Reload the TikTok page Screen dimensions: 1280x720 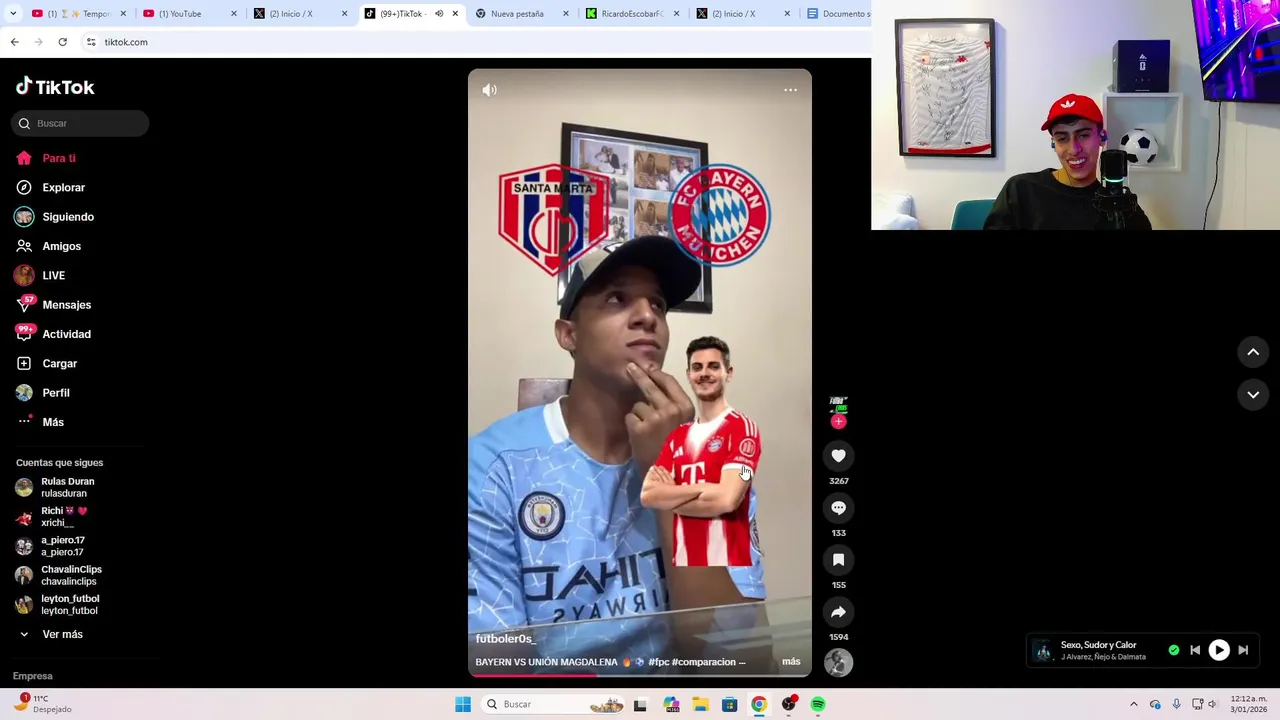point(62,42)
